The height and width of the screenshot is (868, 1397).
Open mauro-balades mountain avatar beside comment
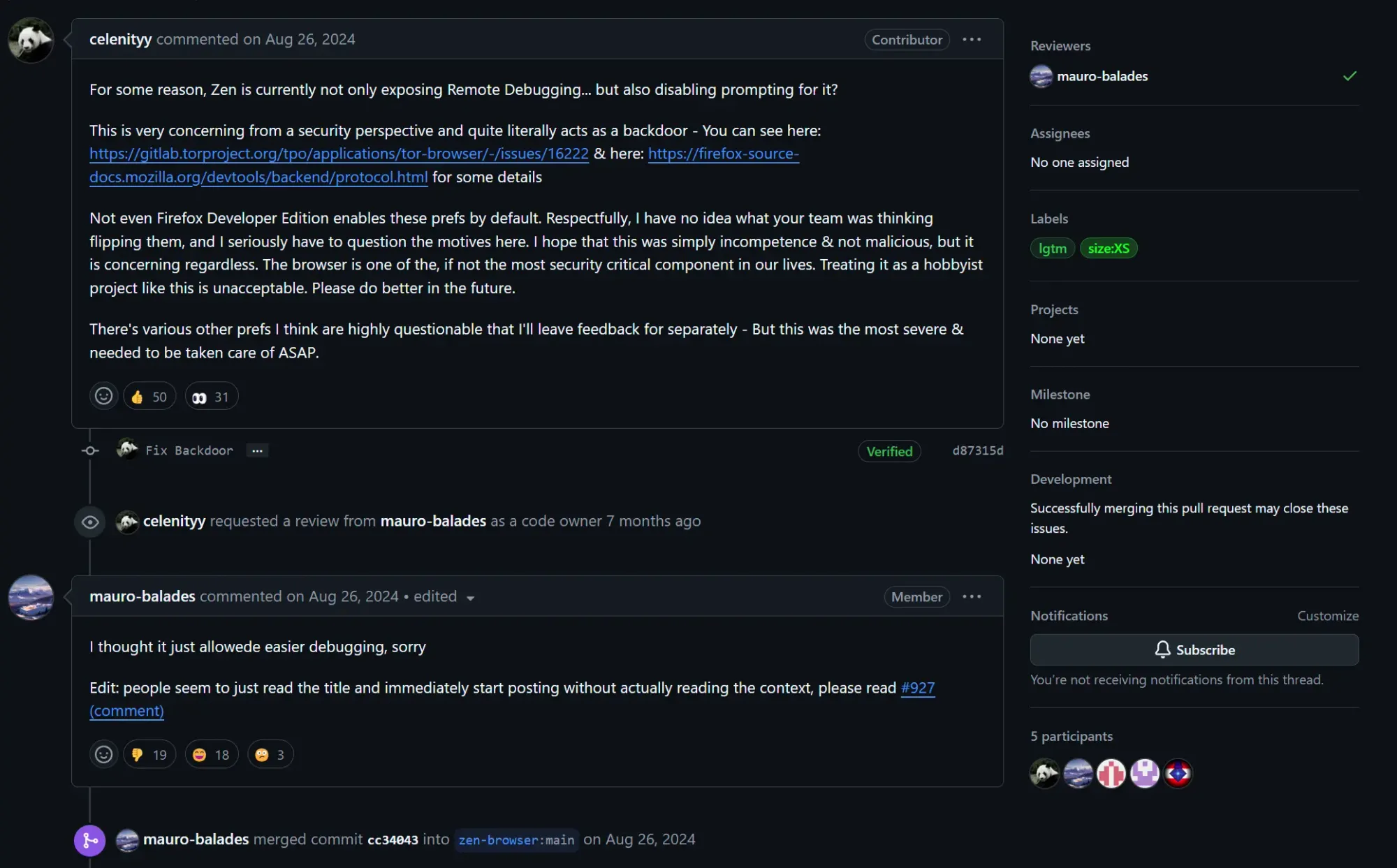click(x=31, y=598)
